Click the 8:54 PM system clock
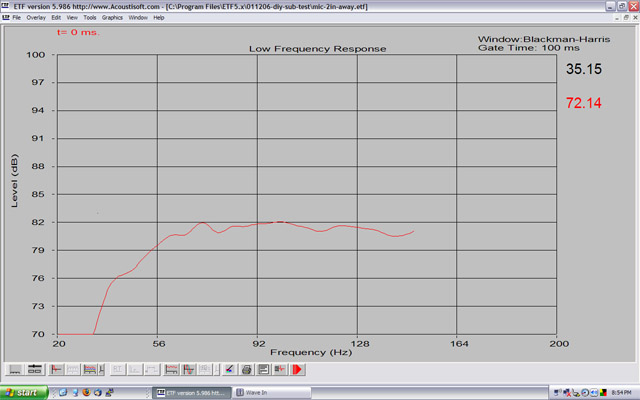This screenshot has height=400, width=640. pos(621,393)
